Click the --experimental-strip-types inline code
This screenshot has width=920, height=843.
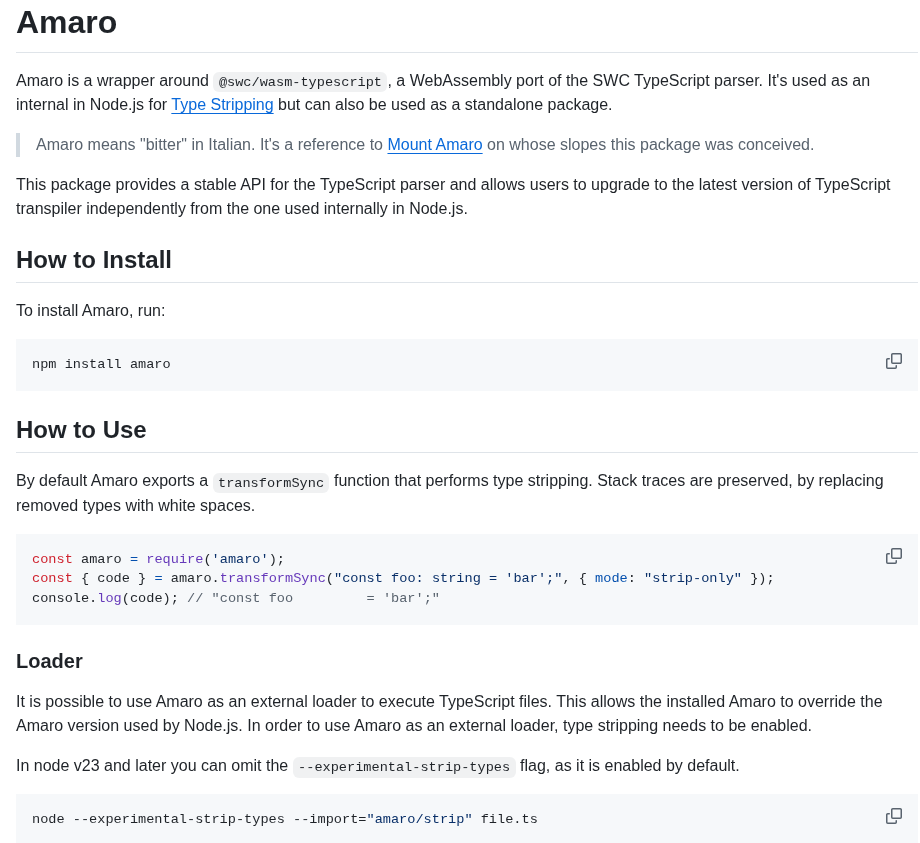coord(404,767)
